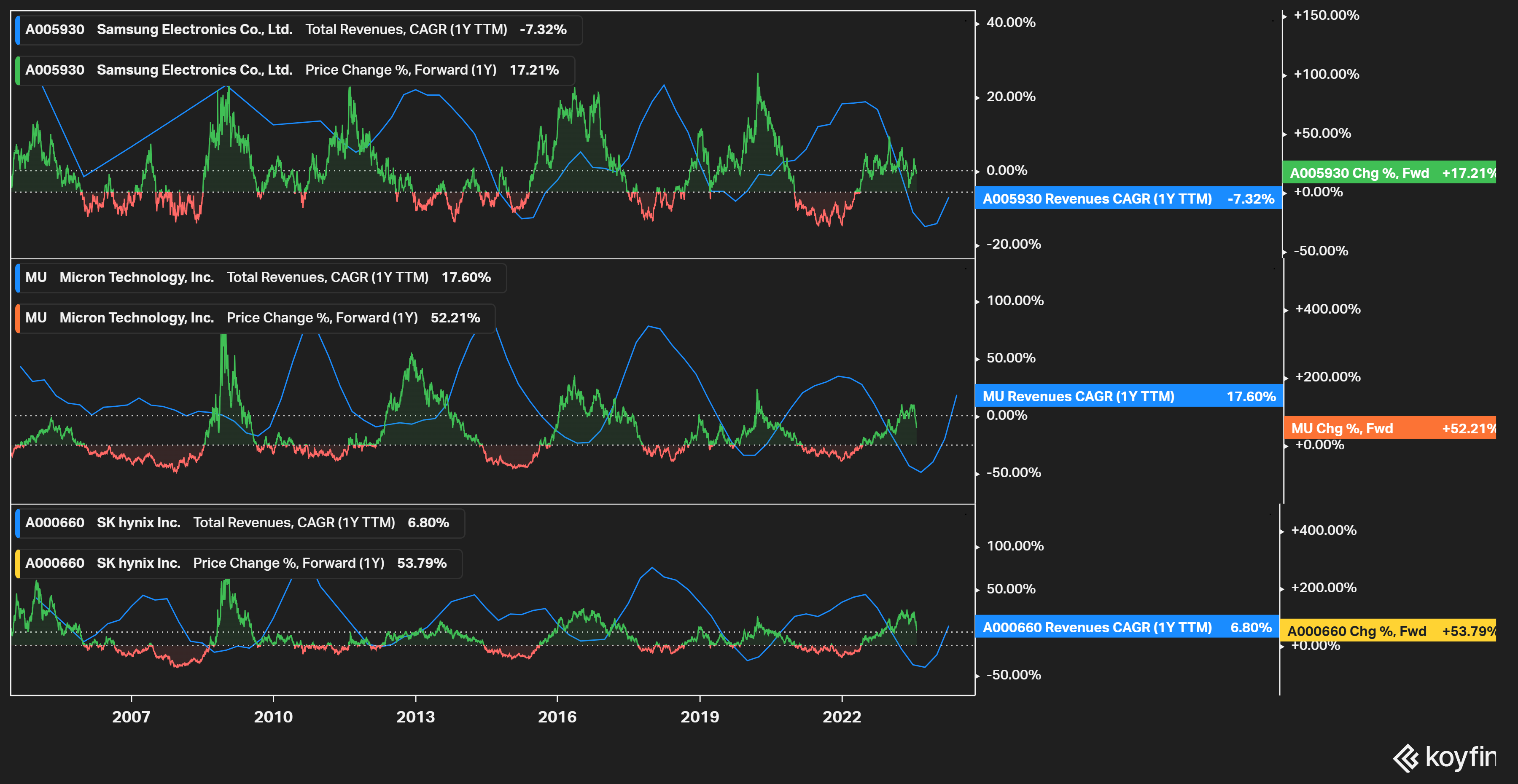
Task: Click blue swatch on SK hynix Total Revenues legend
Action: [18, 523]
